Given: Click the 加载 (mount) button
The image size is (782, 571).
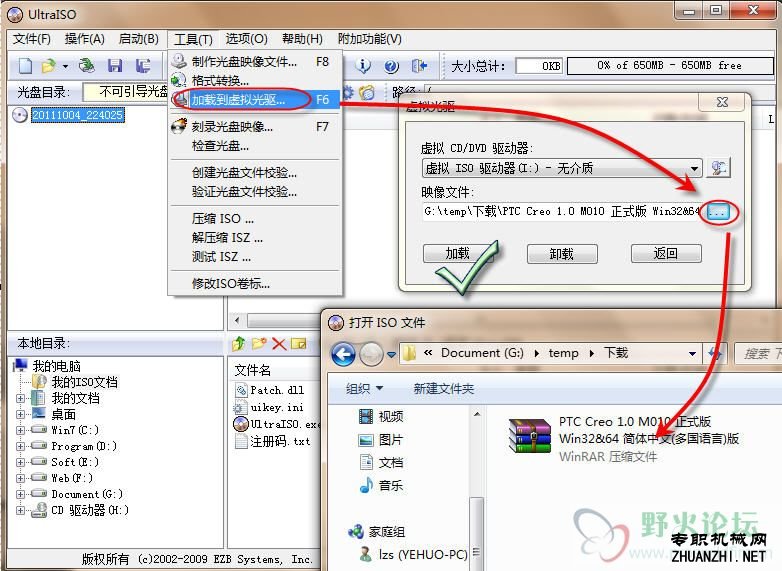Looking at the screenshot, I should pos(457,254).
